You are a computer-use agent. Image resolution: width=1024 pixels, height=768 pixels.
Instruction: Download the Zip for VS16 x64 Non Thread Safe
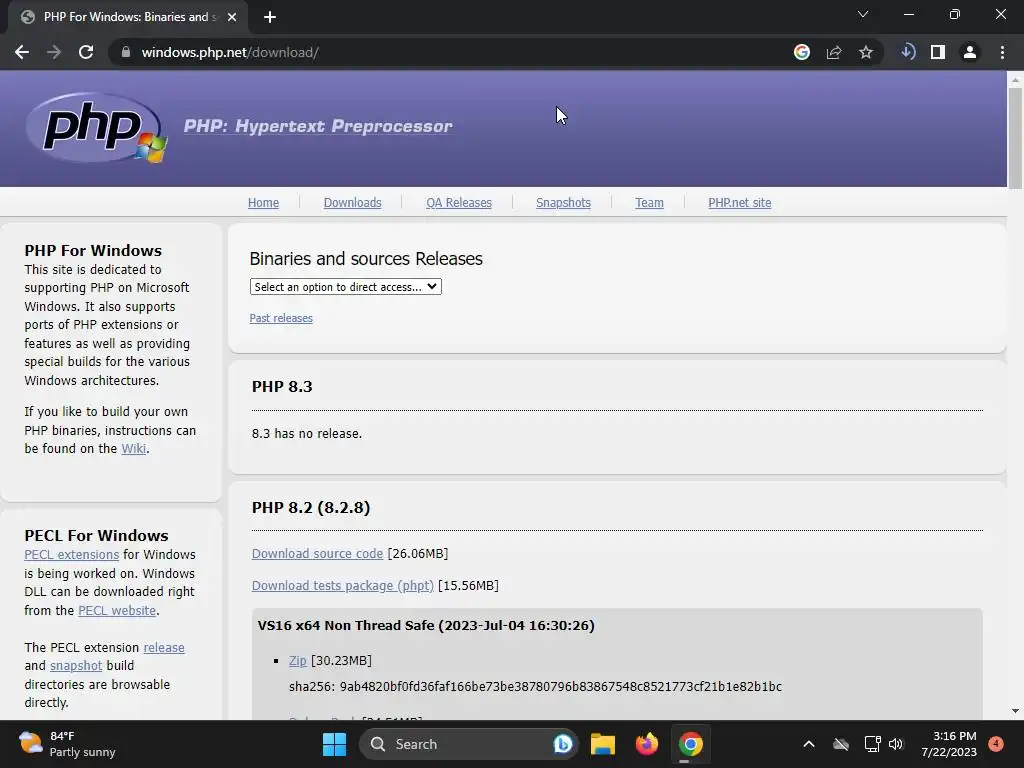click(x=298, y=661)
